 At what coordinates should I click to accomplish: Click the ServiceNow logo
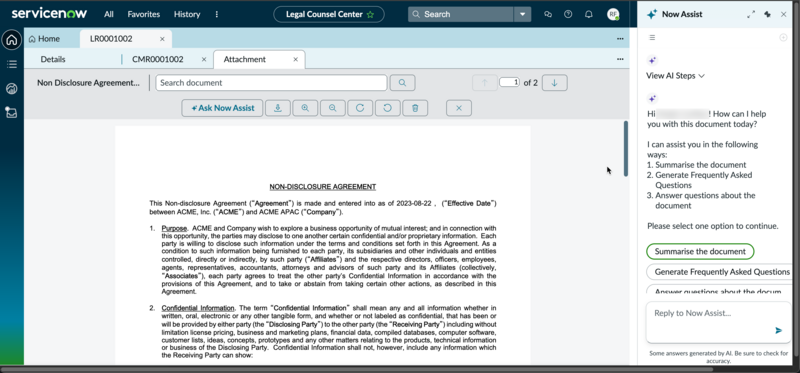pyautogui.click(x=49, y=14)
